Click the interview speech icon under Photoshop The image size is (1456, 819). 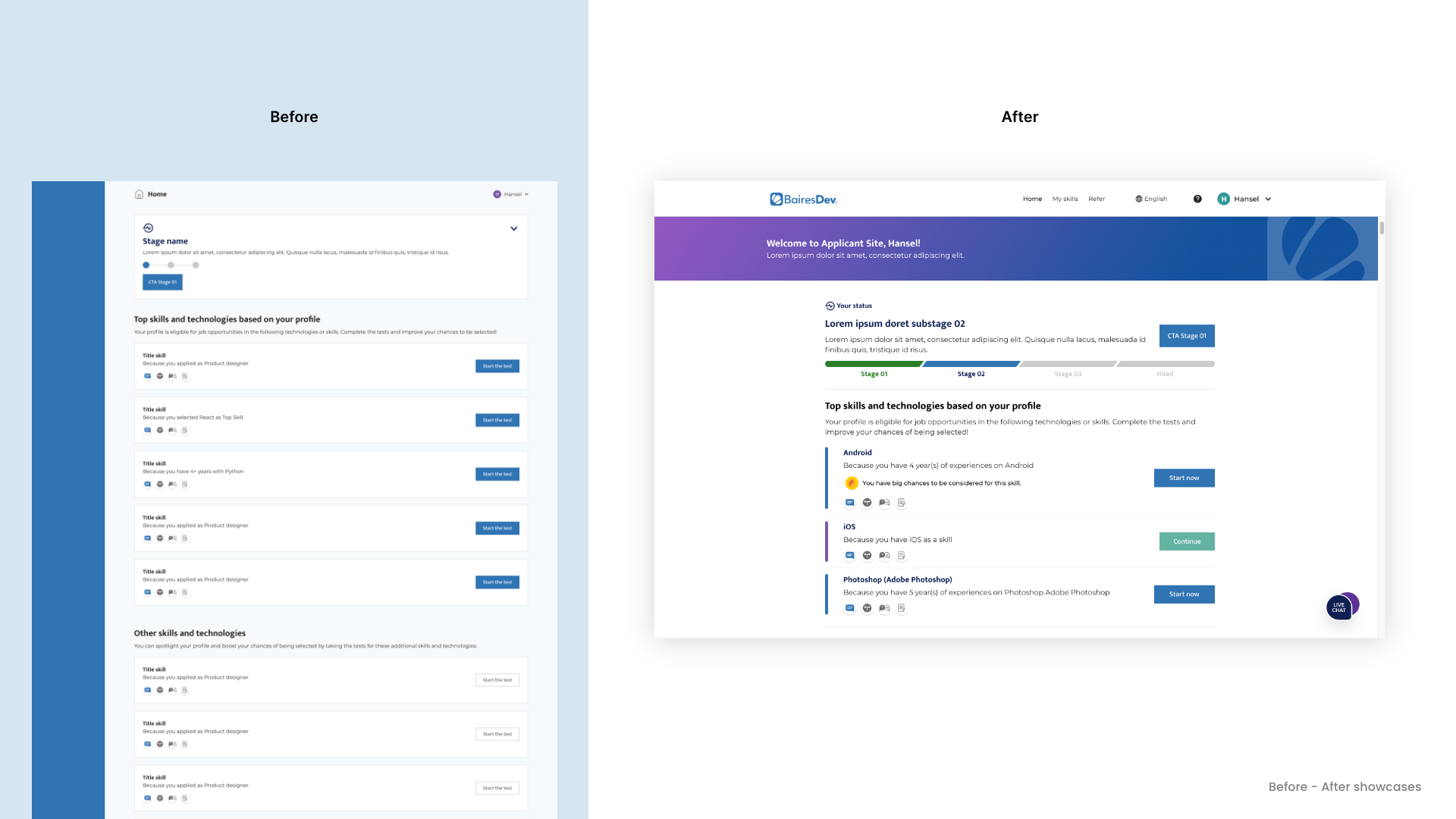[884, 608]
